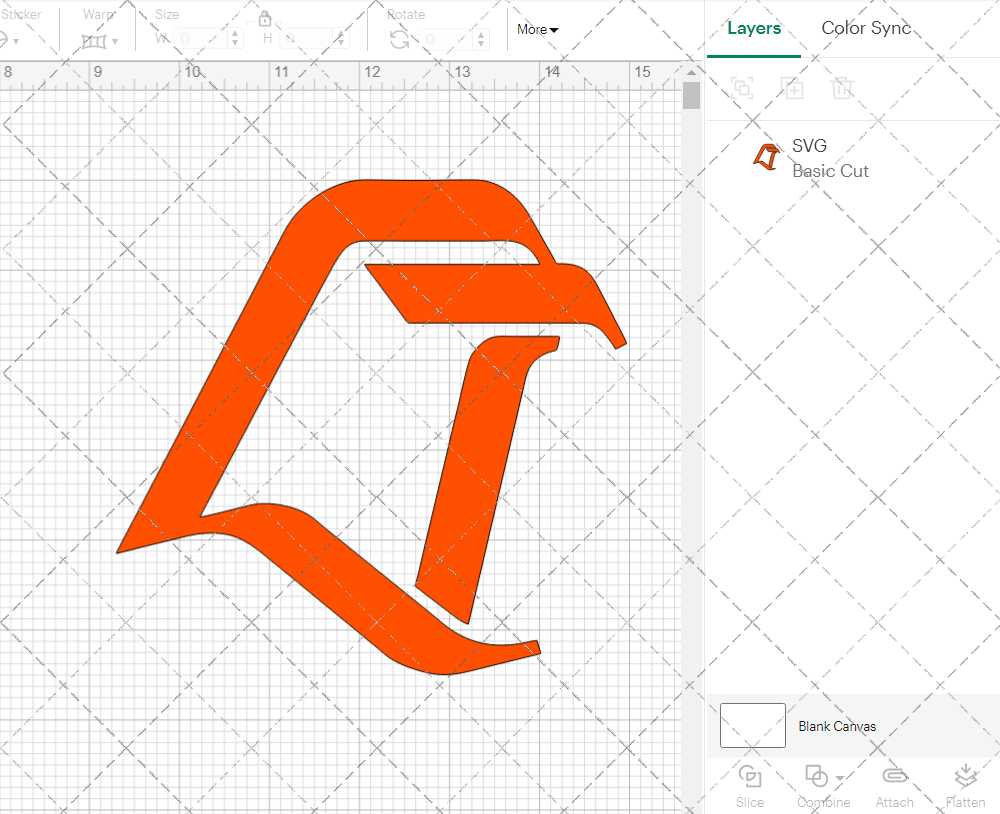Open the More dropdown
The image size is (1000, 814).
(537, 30)
